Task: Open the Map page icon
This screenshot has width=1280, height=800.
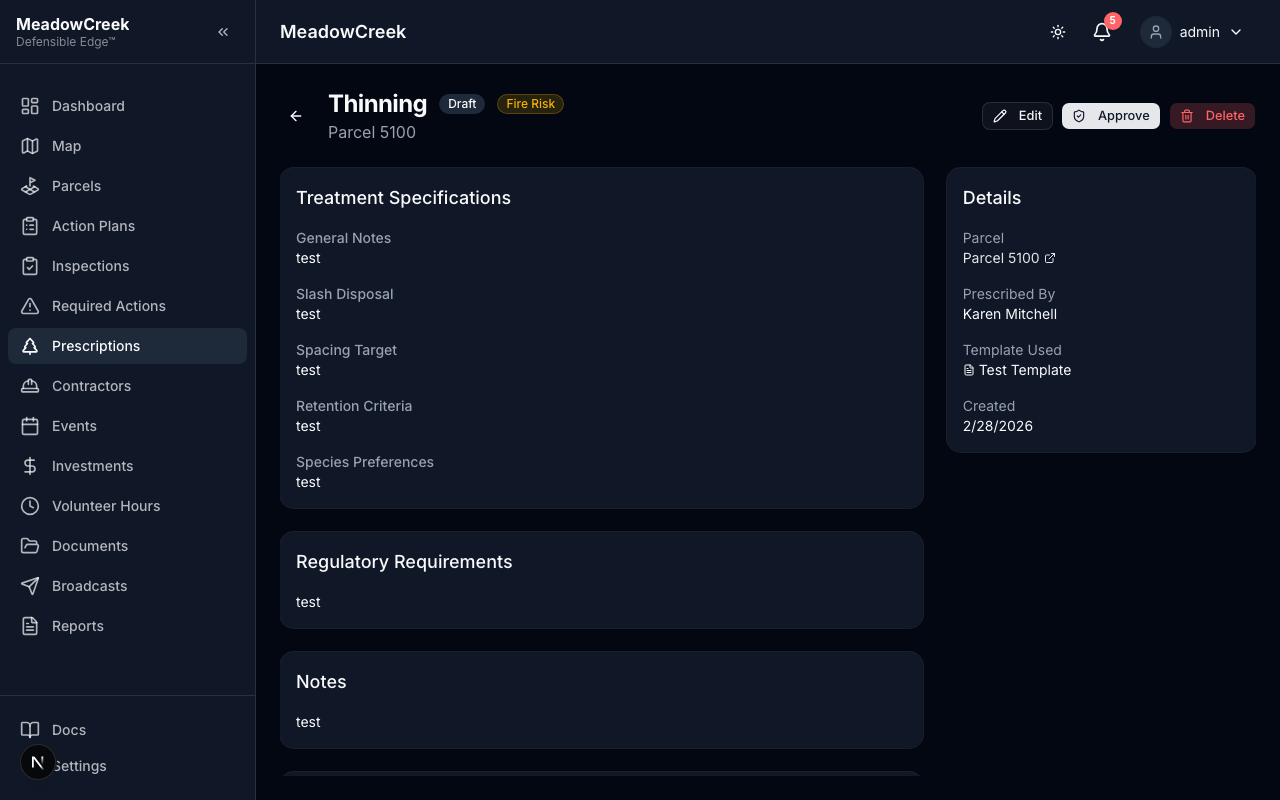Action: click(30, 146)
